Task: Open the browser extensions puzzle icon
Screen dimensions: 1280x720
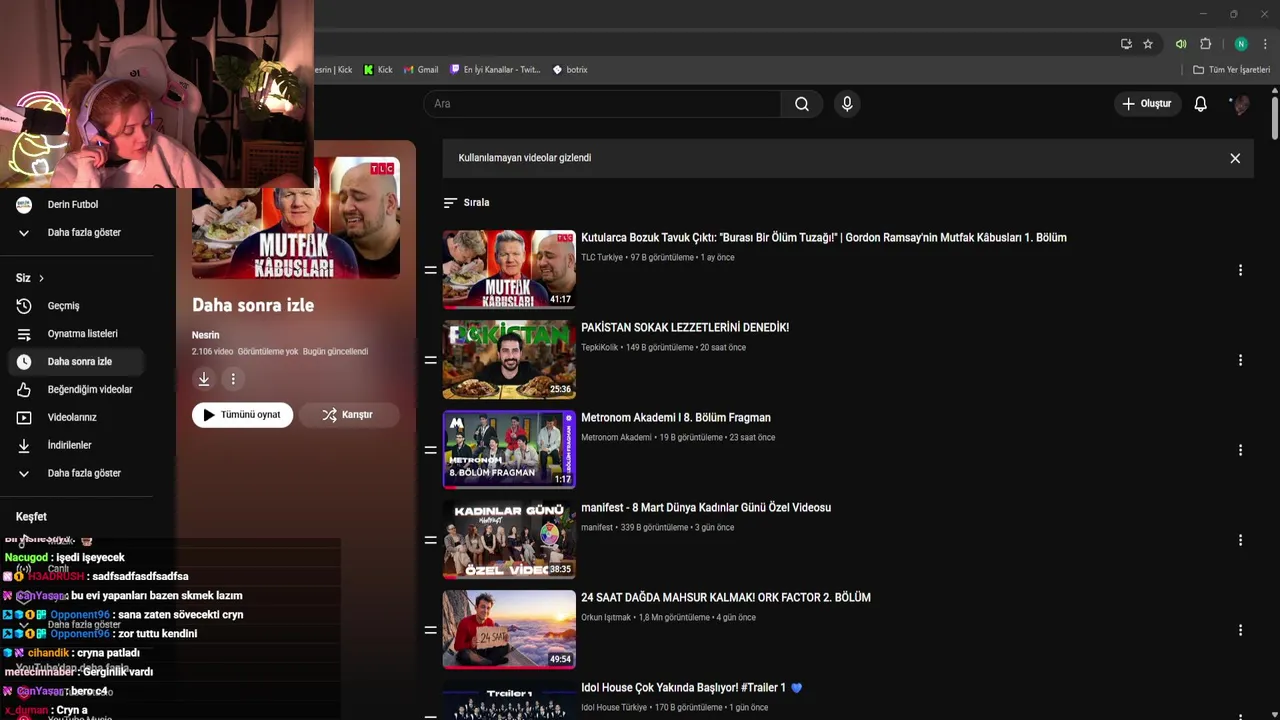Action: coord(1205,44)
